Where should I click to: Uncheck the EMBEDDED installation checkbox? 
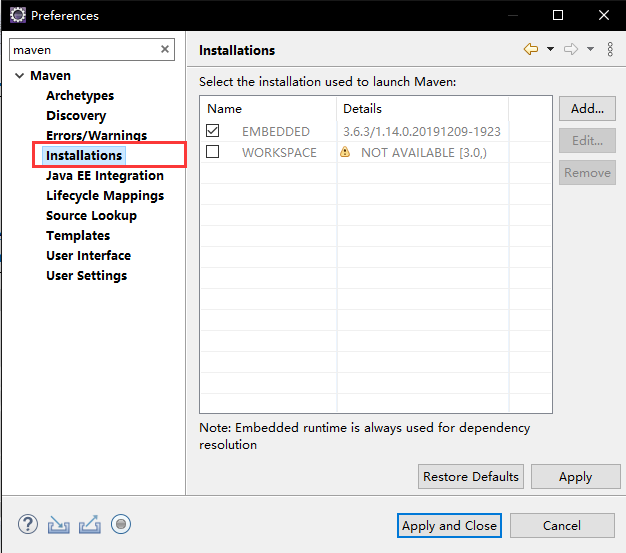[212, 131]
